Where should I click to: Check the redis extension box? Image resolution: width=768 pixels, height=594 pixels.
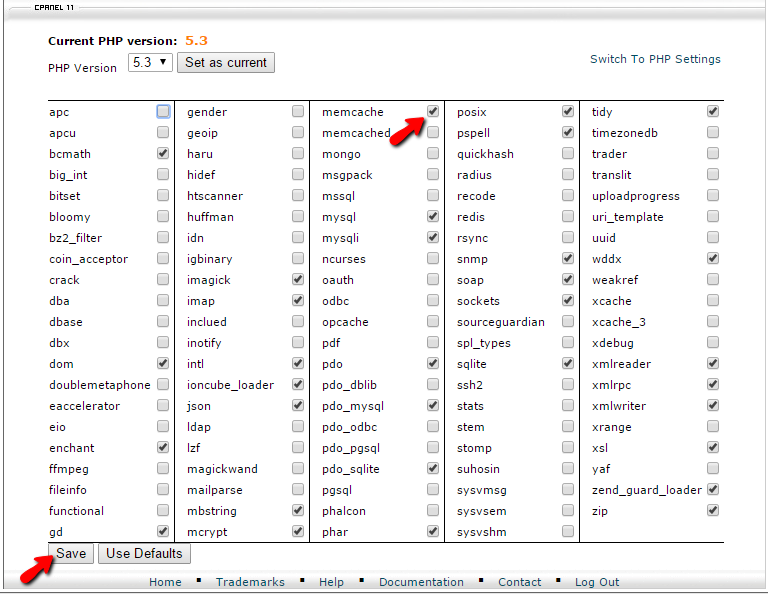tap(568, 217)
